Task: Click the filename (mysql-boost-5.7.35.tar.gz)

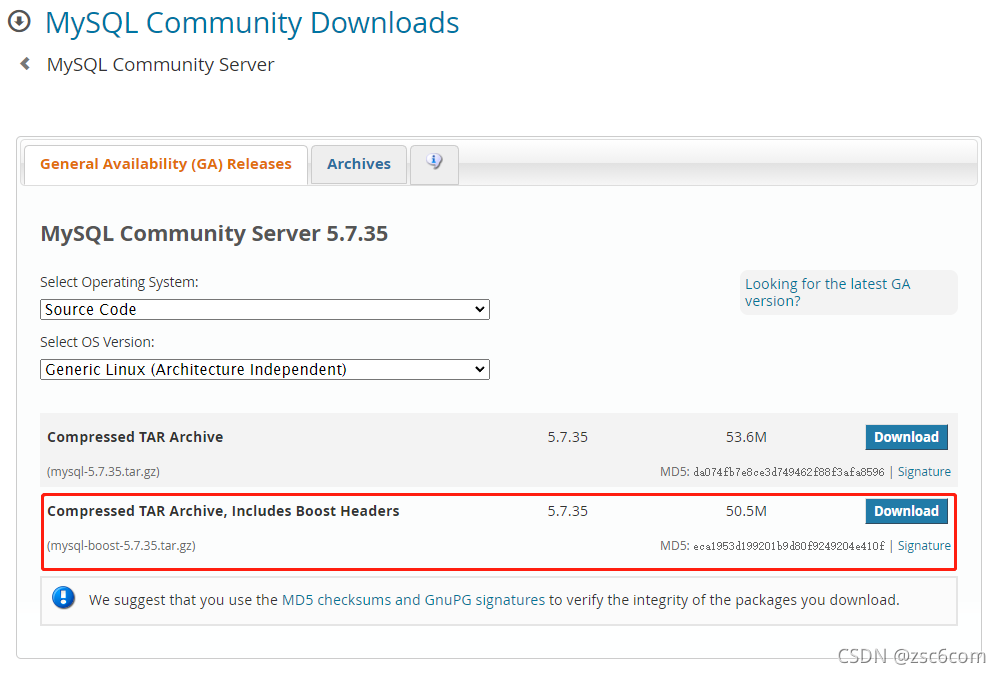Action: 121,546
